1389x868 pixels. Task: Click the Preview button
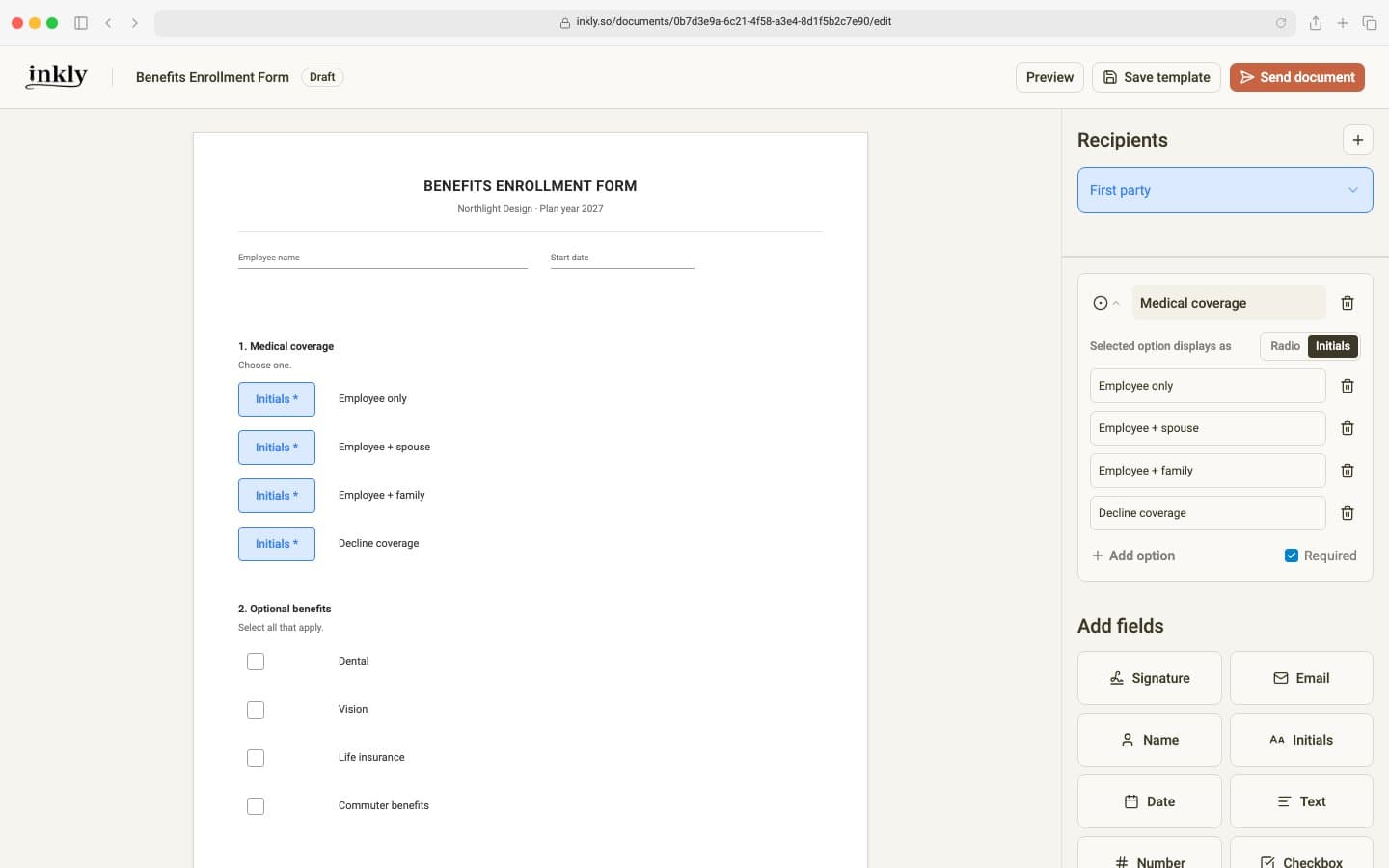coord(1049,77)
